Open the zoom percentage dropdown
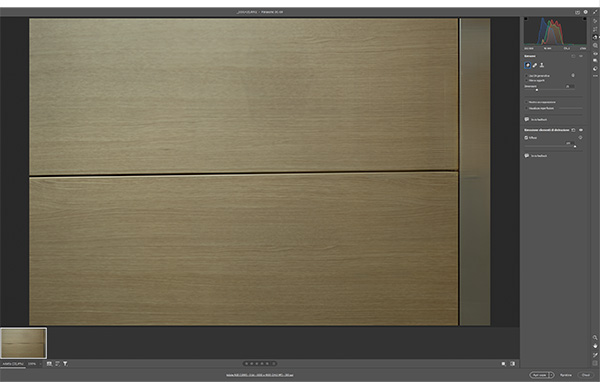Viewport: 600px width, 382px height. click(x=34, y=364)
